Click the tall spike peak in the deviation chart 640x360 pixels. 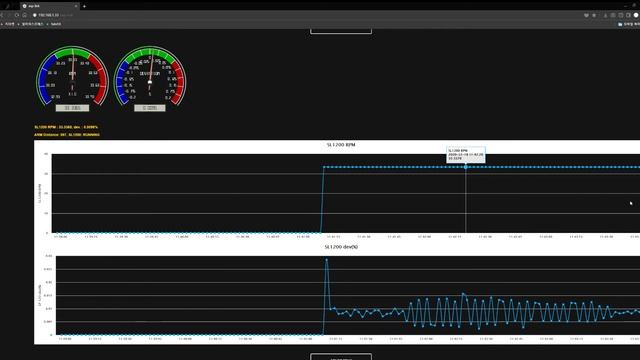pyautogui.click(x=326, y=260)
